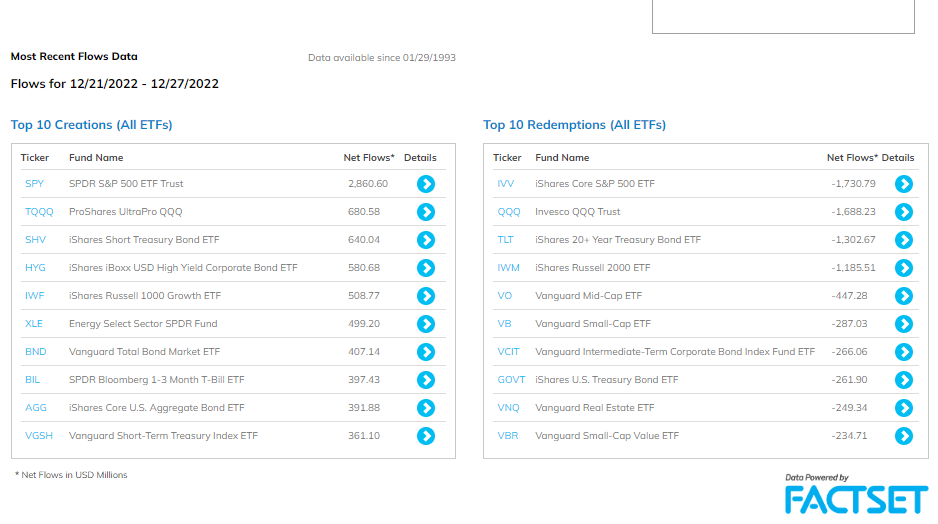The height and width of the screenshot is (524, 938).
Task: Open details arrow for SPDR S&P 500 ETF Trust
Action: pyautogui.click(x=426, y=184)
